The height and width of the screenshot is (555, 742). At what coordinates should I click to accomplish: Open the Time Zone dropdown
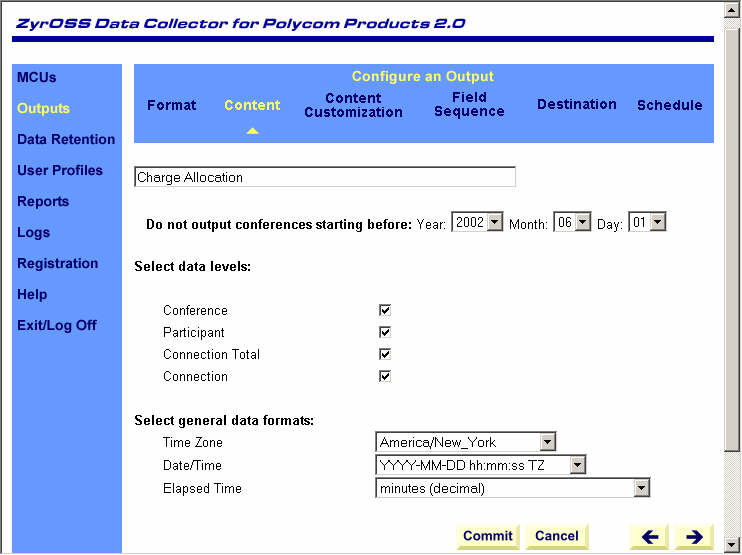[547, 442]
